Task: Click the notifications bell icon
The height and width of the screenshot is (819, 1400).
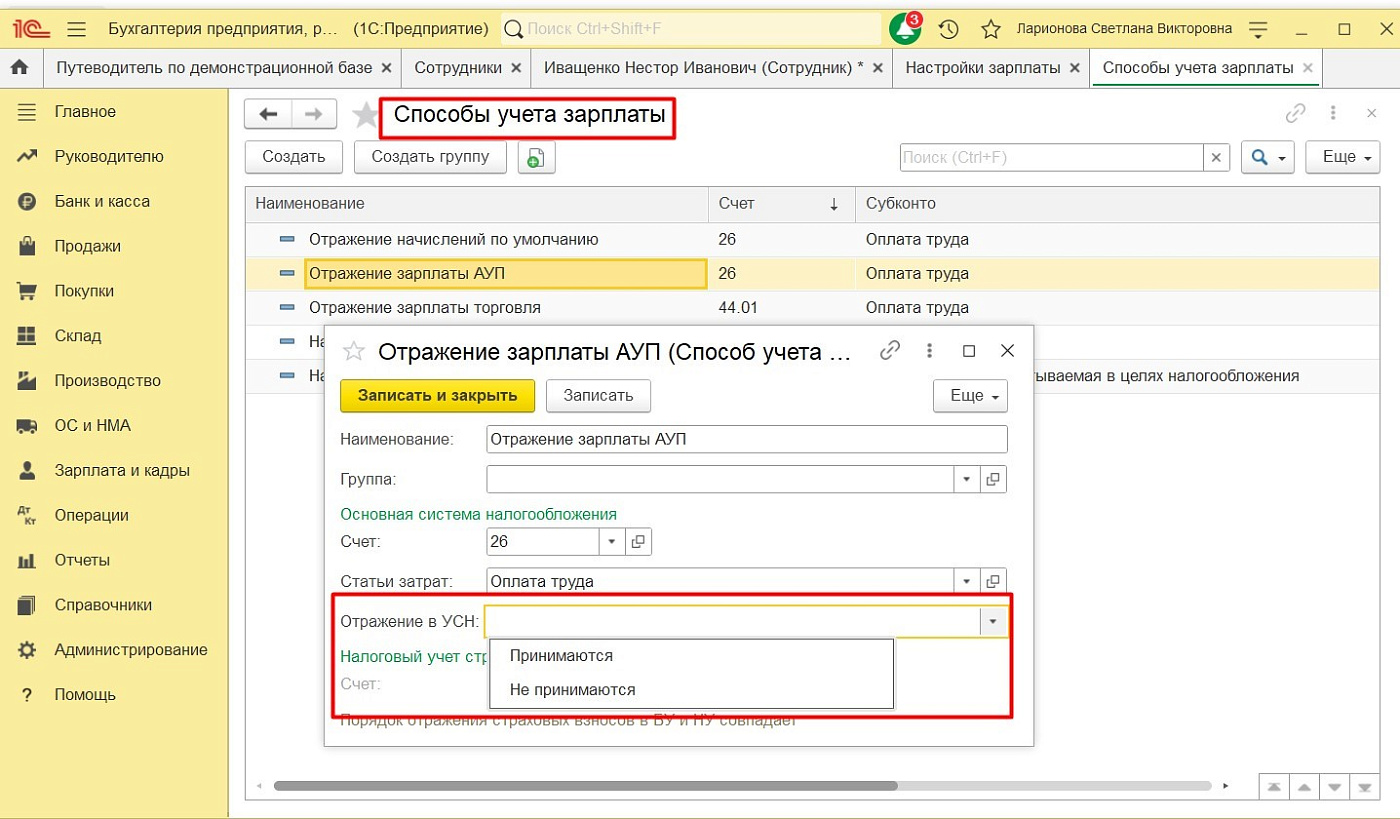Action: 905,29
